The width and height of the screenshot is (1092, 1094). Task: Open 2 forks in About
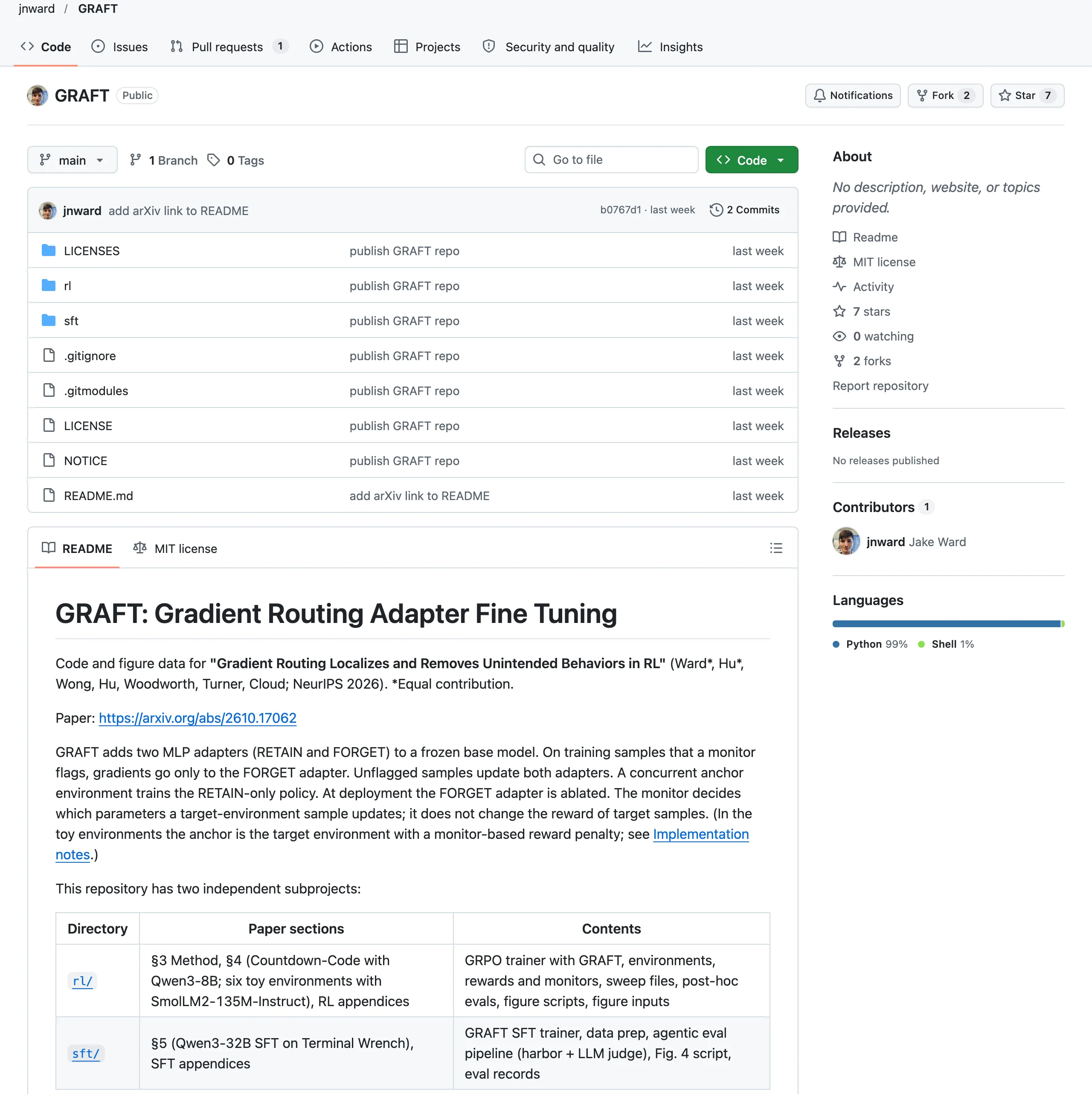(x=862, y=361)
